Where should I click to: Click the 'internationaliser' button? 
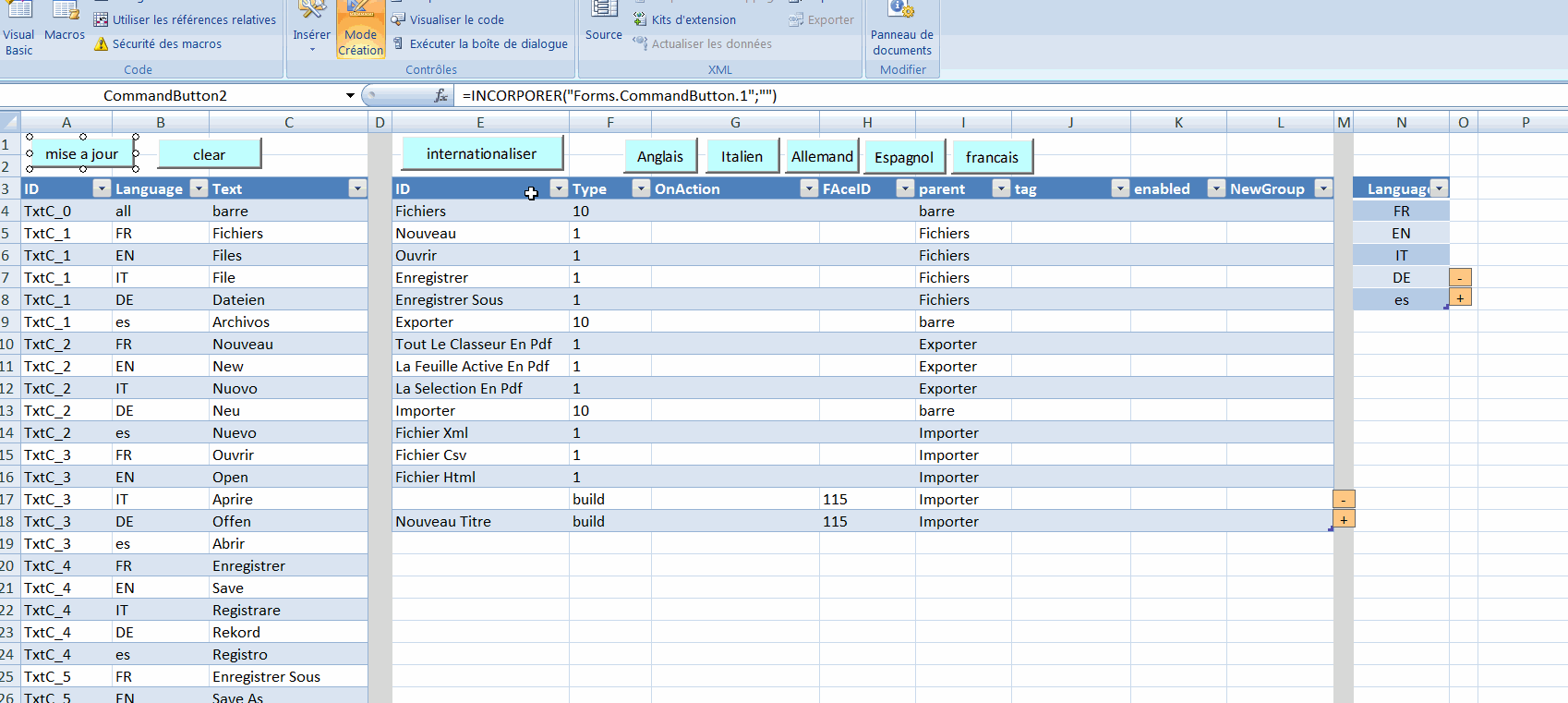tap(482, 153)
